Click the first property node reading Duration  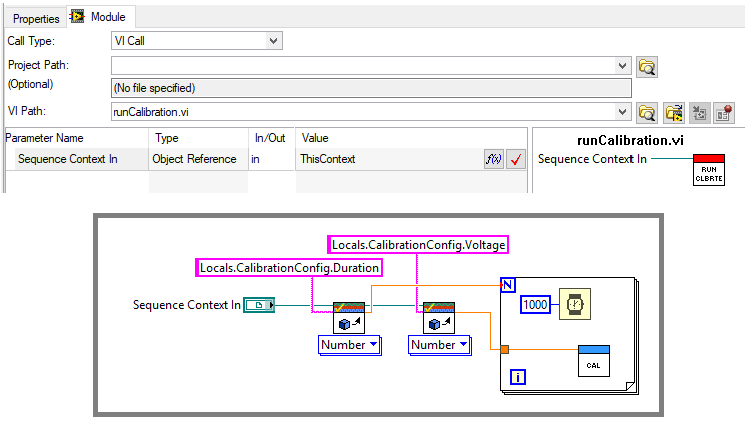coord(349,317)
